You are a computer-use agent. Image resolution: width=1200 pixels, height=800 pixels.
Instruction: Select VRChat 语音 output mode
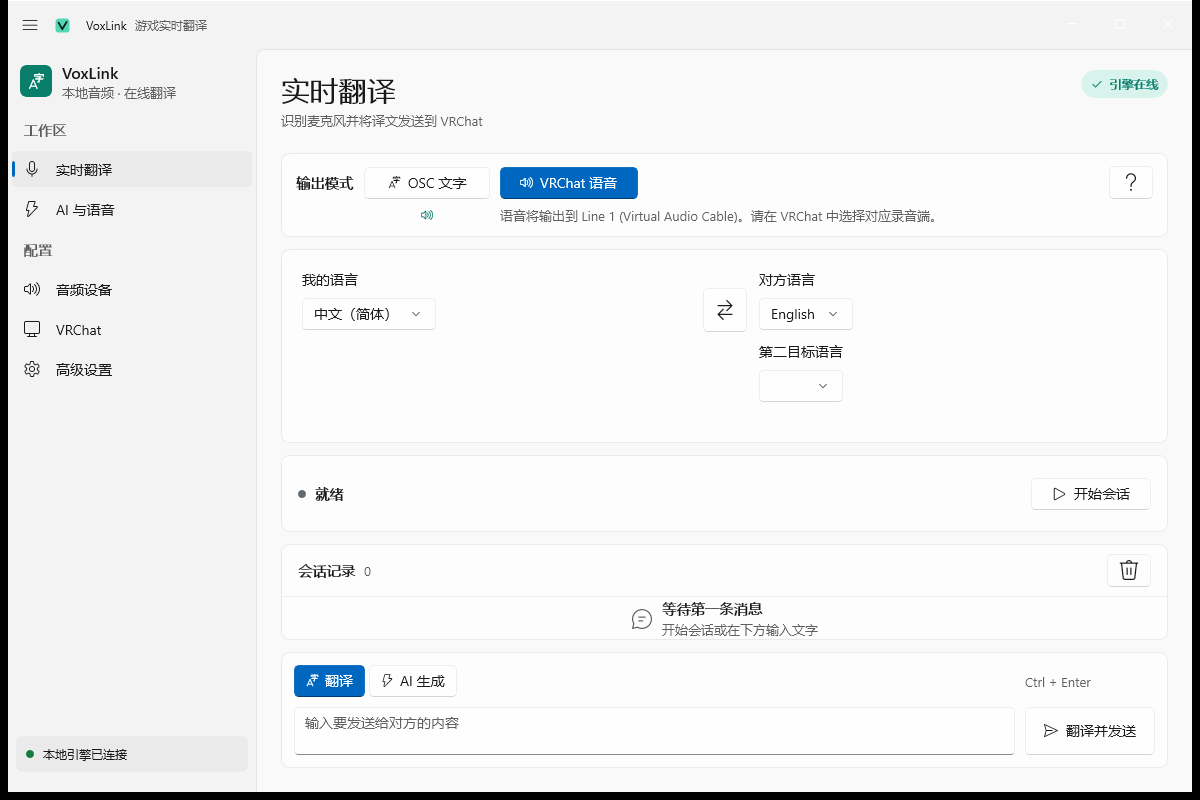tap(569, 183)
